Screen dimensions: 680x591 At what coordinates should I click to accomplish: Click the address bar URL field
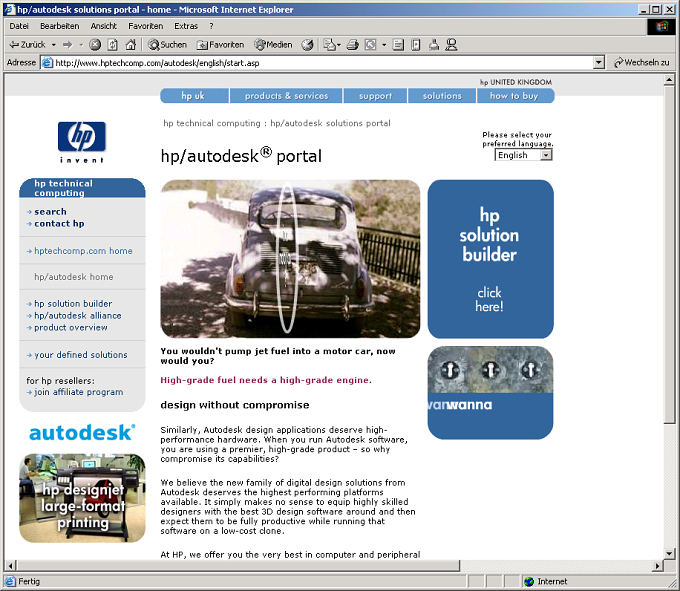(323, 63)
